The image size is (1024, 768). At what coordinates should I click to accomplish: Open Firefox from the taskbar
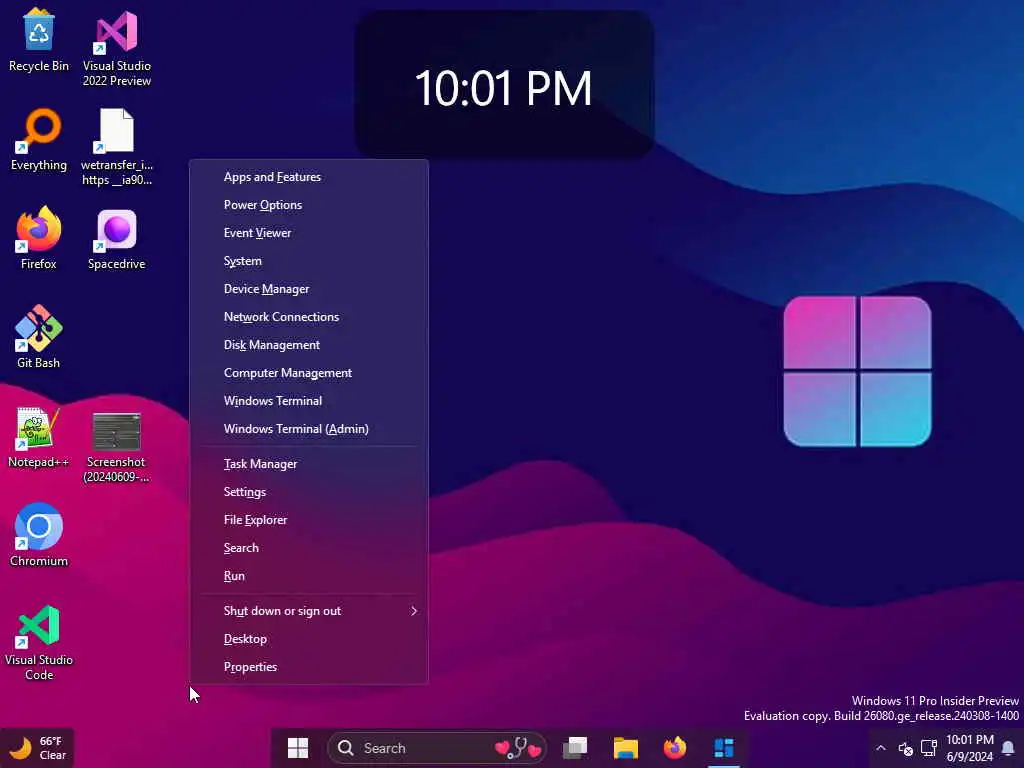coord(675,748)
